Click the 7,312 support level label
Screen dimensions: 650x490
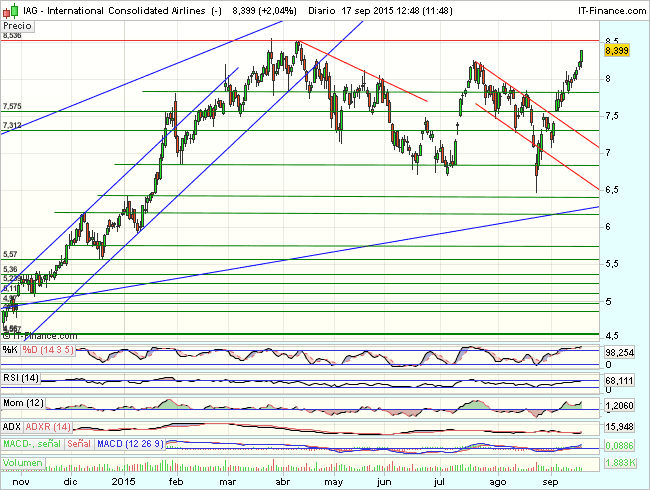tap(12, 125)
